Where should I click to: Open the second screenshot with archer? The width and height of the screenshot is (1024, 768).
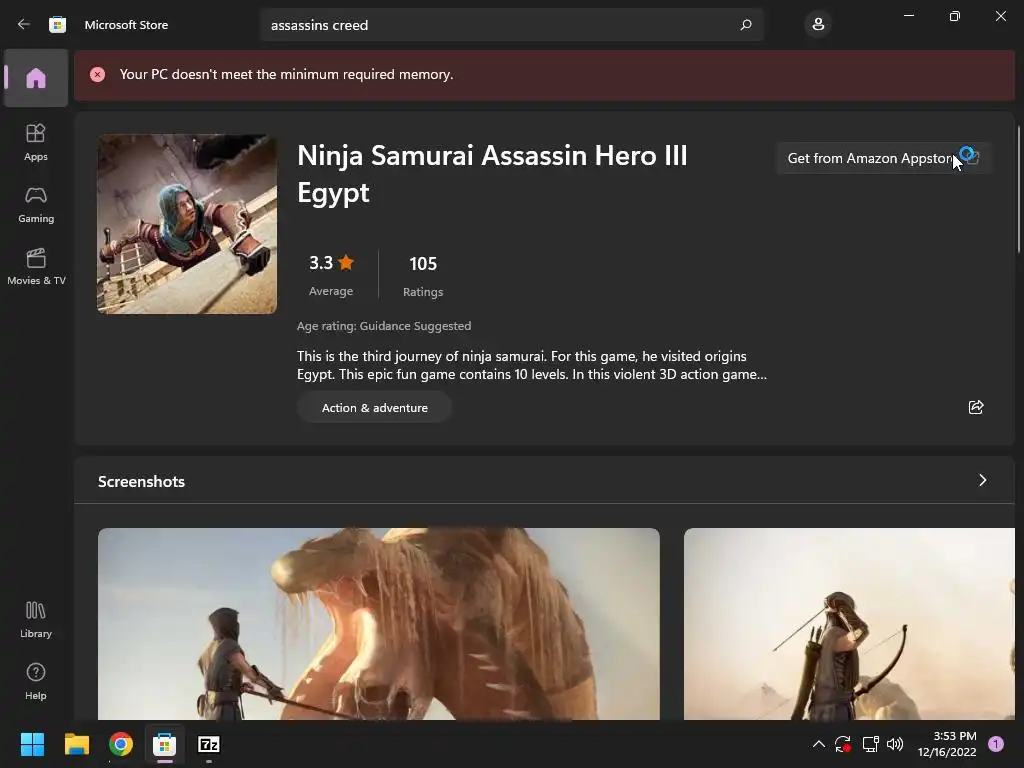[x=849, y=624]
